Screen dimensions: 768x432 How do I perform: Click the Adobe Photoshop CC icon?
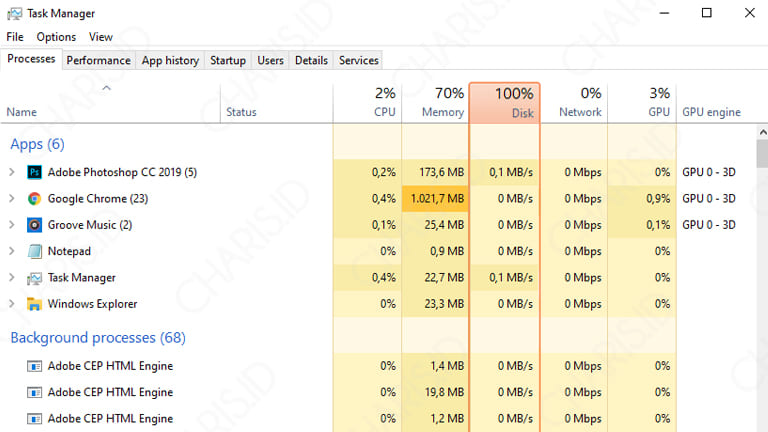coord(34,172)
